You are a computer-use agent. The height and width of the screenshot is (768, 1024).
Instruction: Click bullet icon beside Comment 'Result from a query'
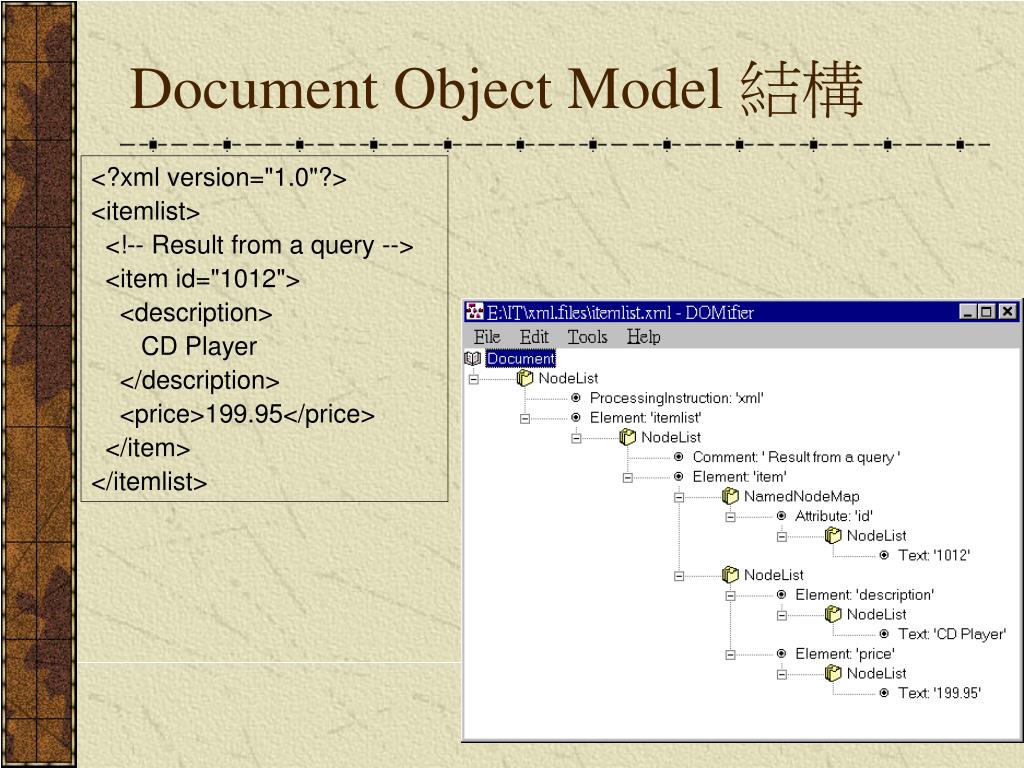pyautogui.click(x=679, y=456)
